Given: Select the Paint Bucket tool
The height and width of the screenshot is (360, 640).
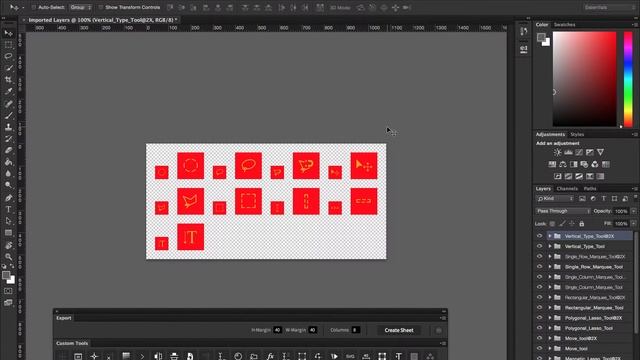Looking at the screenshot, I should coord(8,162).
